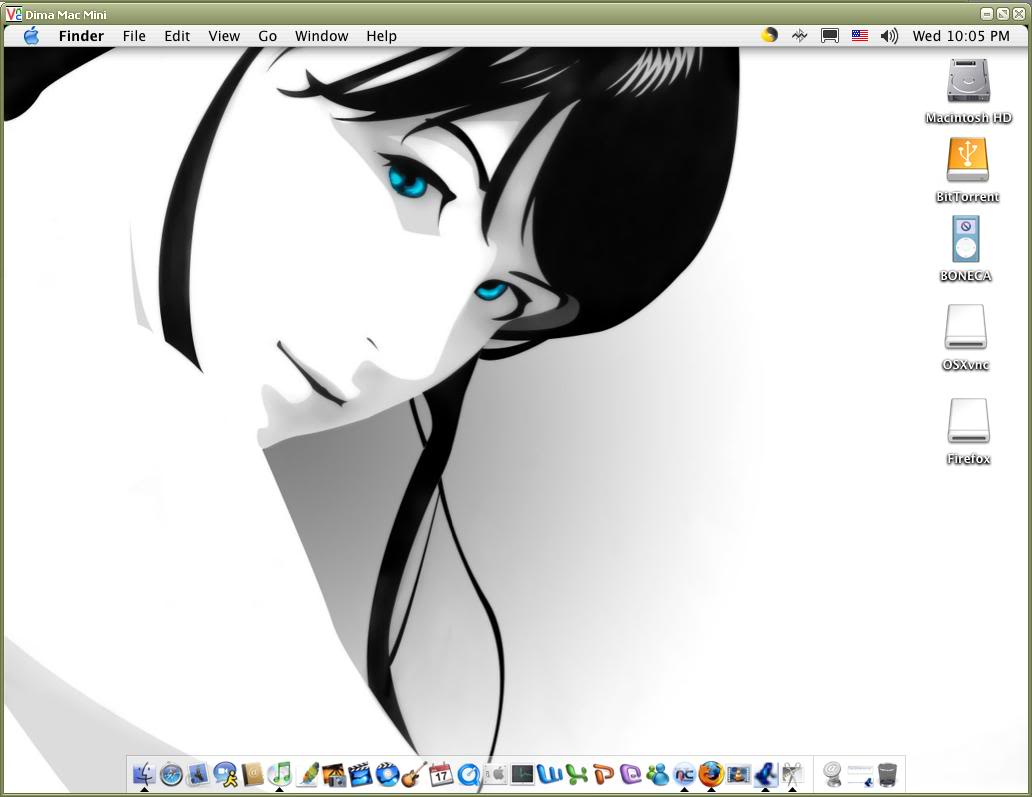
Task: Open Finder from the Dock
Action: point(144,774)
